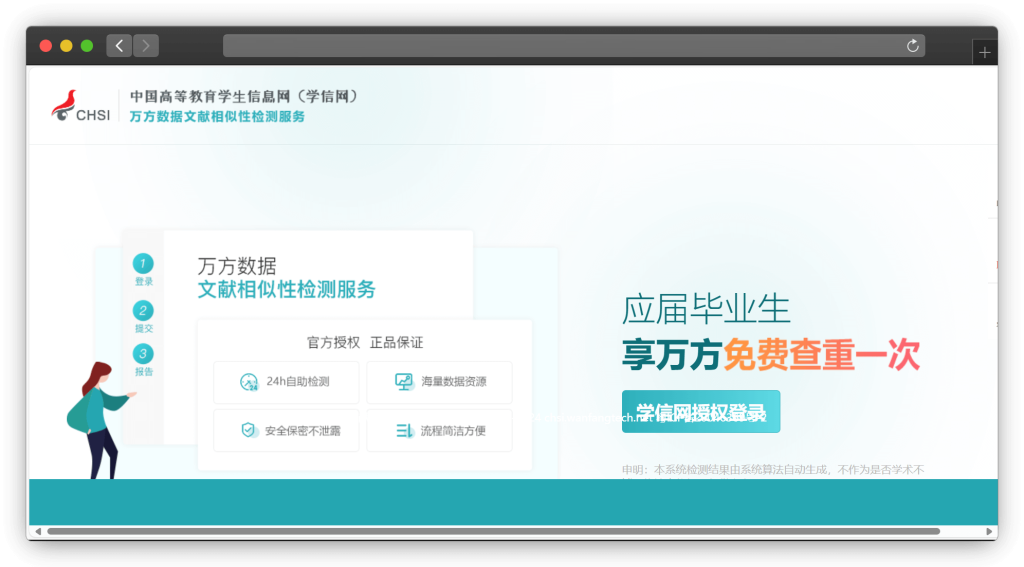The height and width of the screenshot is (567, 1024).
Task: Click the 安全保密不泄露 shield icon
Action: coord(248,430)
